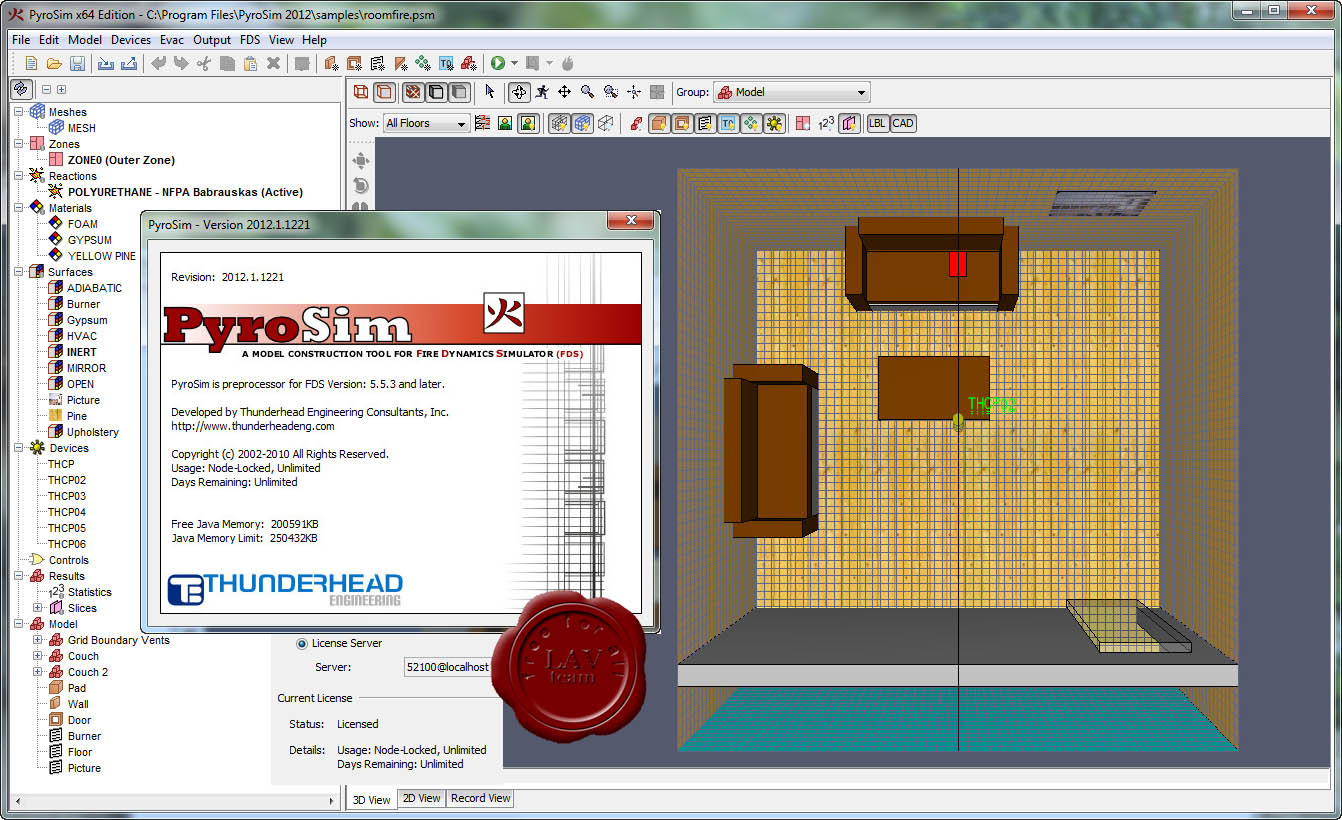Select the THCP04 device item
1342x820 pixels.
point(67,512)
